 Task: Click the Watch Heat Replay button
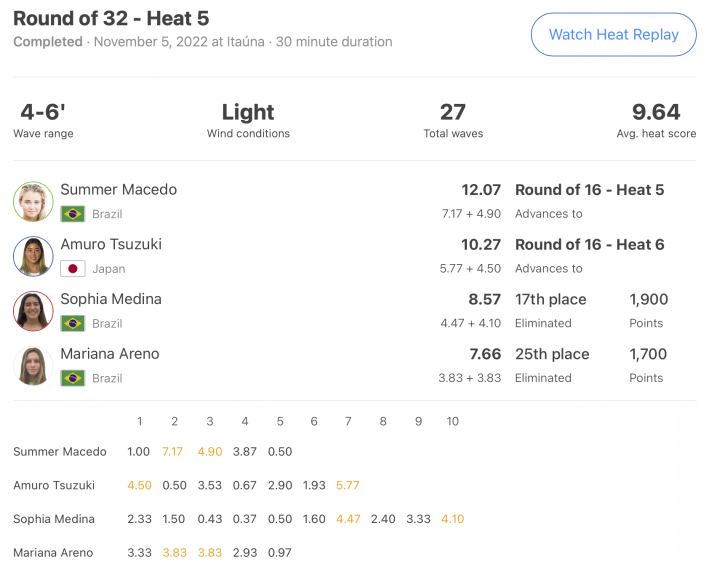(x=614, y=35)
